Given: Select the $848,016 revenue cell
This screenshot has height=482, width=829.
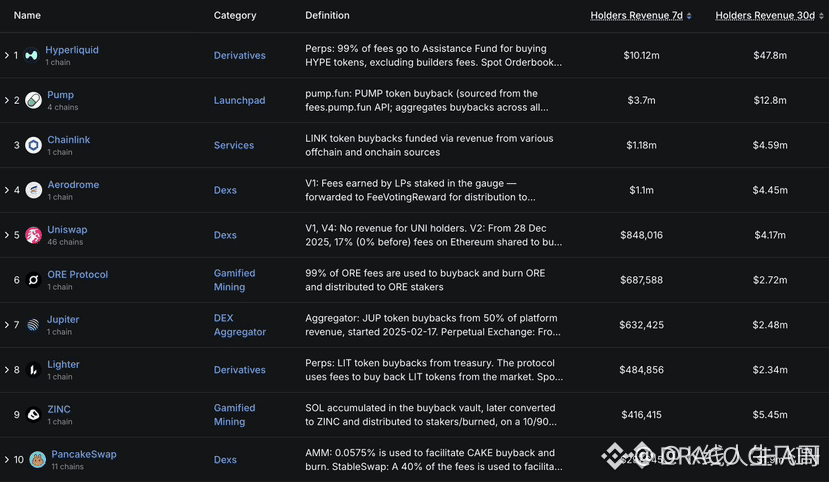Looking at the screenshot, I should point(641,235).
